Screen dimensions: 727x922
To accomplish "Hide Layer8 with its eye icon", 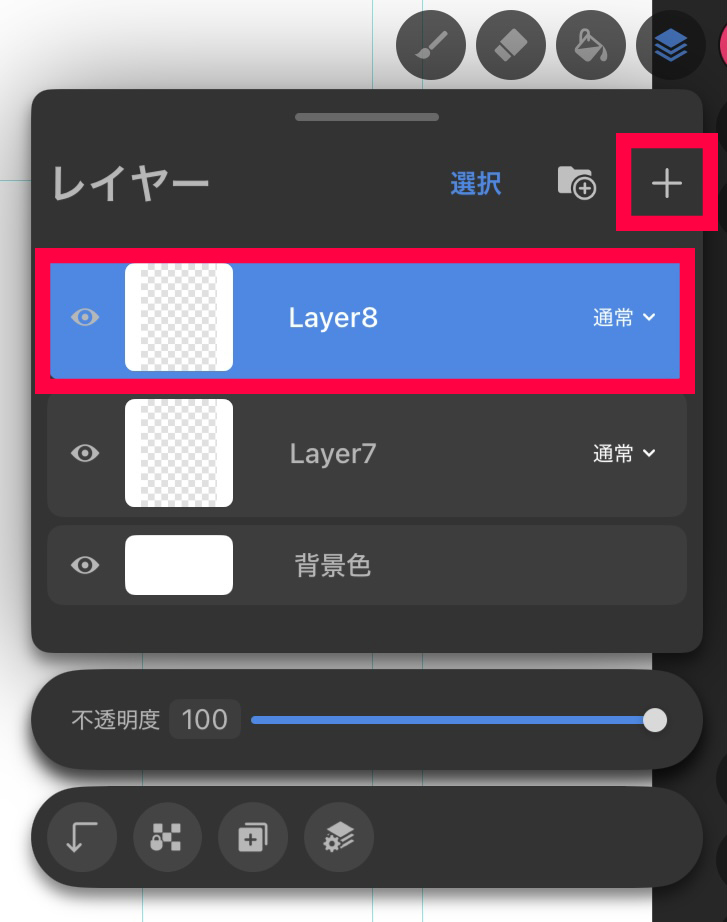I will click(x=85, y=318).
